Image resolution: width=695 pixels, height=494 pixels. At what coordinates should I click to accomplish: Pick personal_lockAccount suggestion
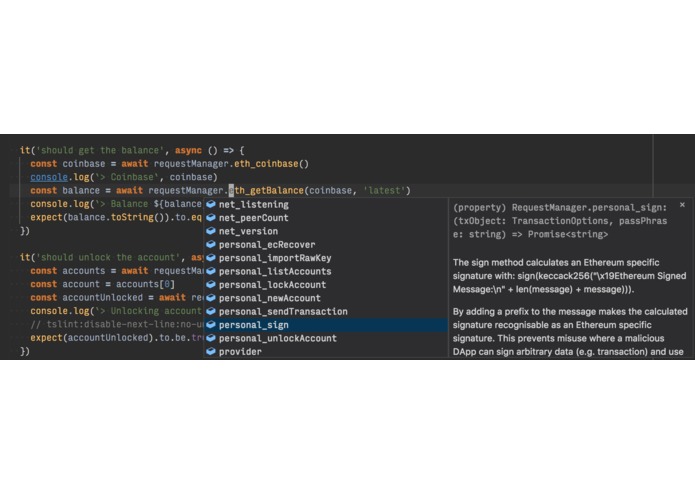click(326, 284)
